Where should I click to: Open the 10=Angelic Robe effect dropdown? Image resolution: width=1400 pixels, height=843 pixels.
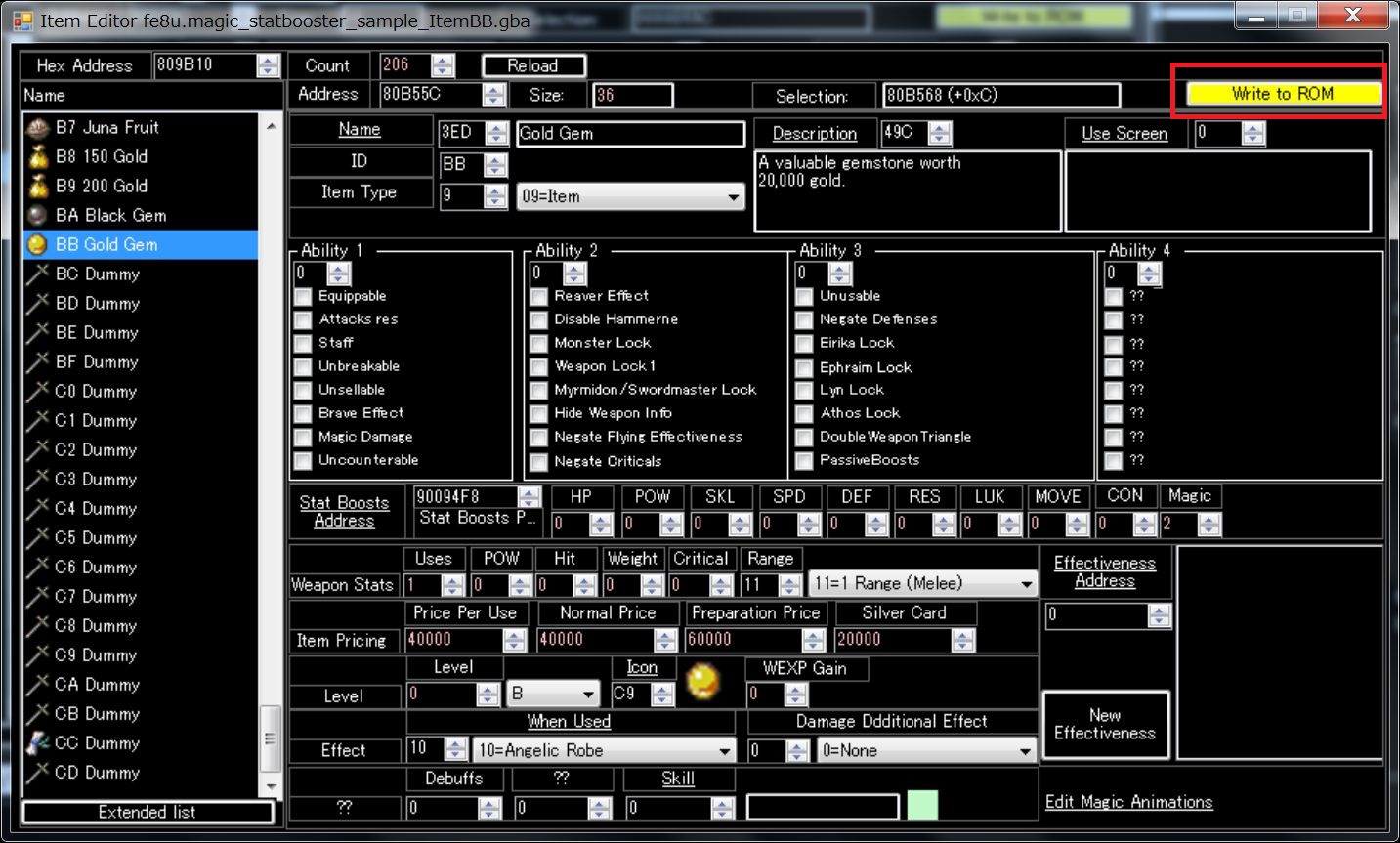(604, 750)
